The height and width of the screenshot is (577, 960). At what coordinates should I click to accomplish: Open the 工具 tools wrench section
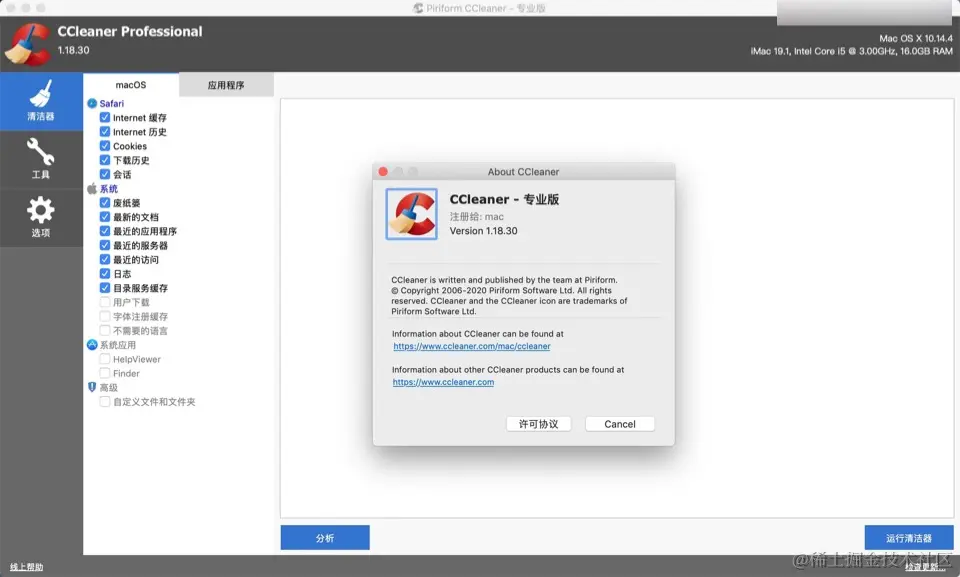click(41, 159)
